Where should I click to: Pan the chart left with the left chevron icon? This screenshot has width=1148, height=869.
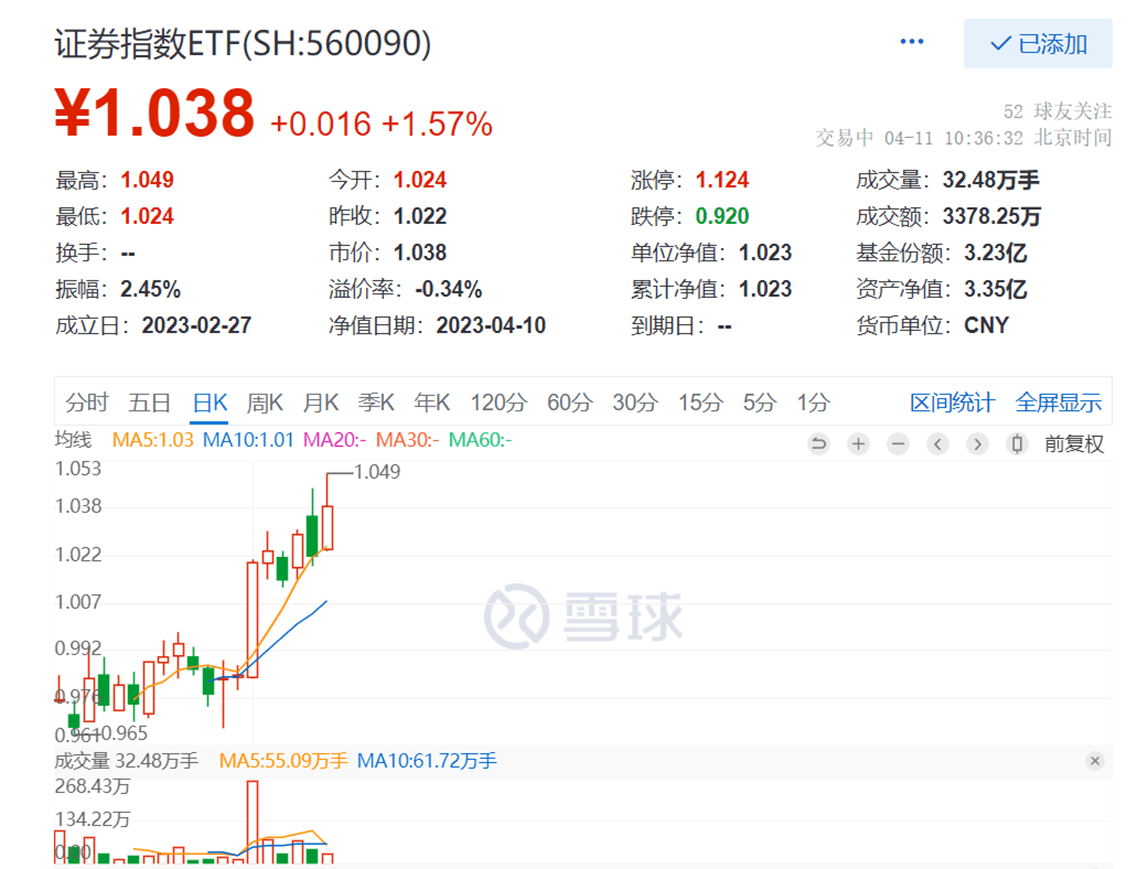click(938, 443)
